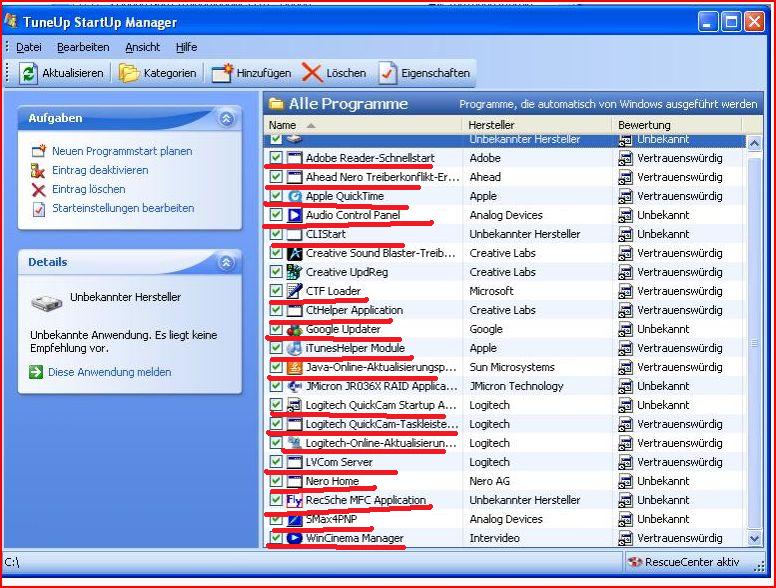Image resolution: width=776 pixels, height=588 pixels.
Task: Select the Logitech QuickCam Startup row text
Action: click(x=381, y=405)
